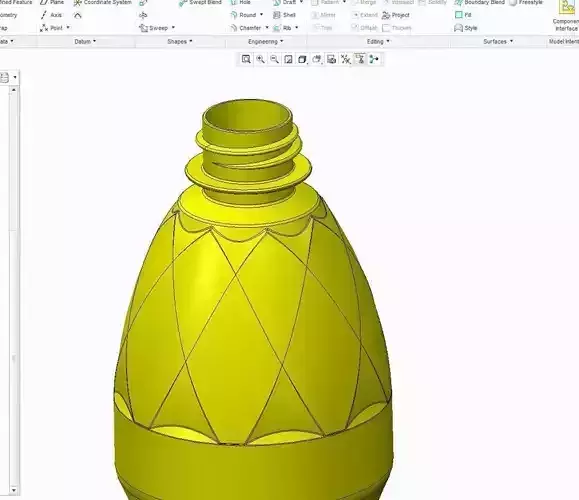This screenshot has width=579, height=500.
Task: Open the Engineering group overflow menu
Action: [266, 41]
